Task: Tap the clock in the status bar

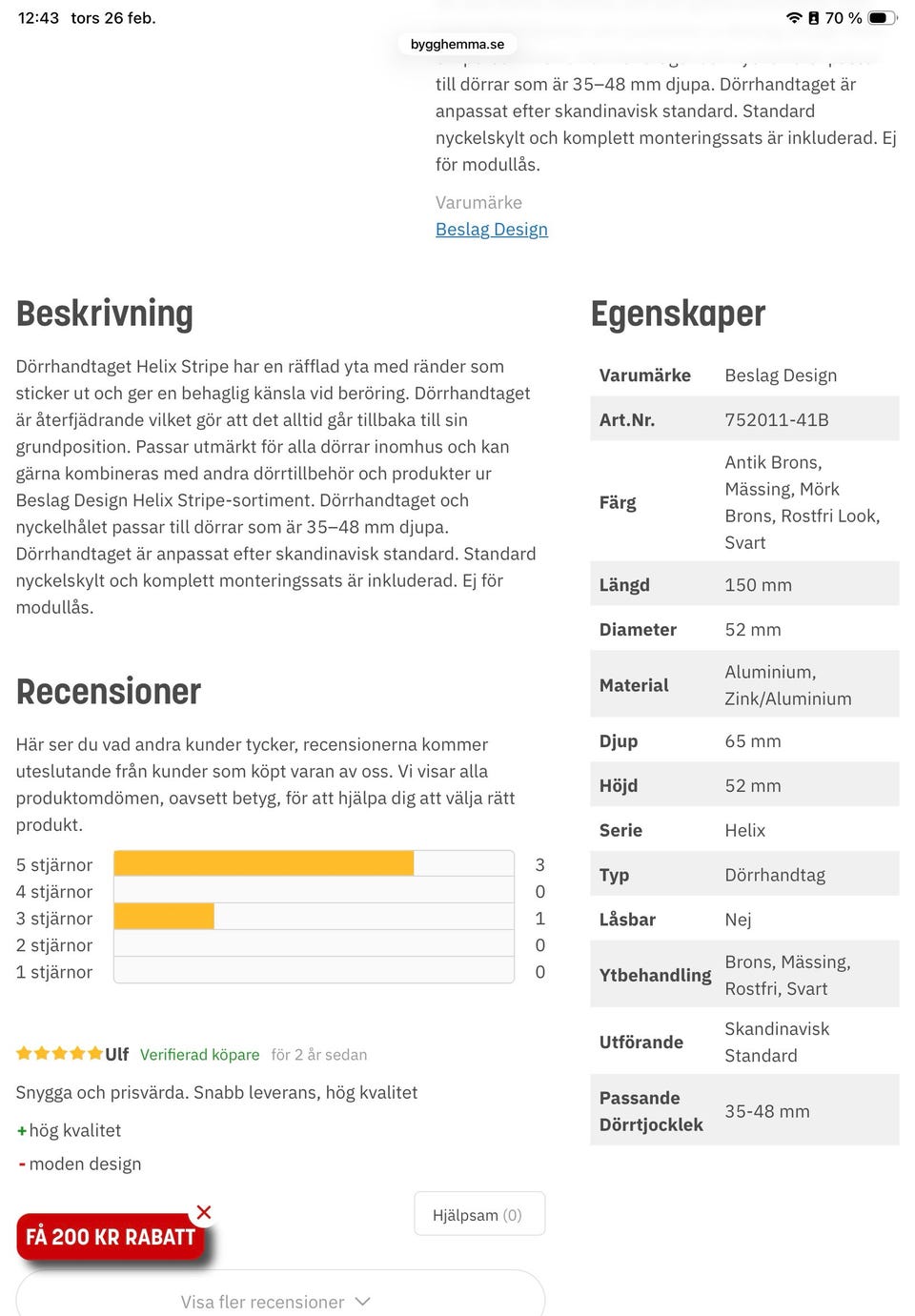Action: pyautogui.click(x=38, y=18)
